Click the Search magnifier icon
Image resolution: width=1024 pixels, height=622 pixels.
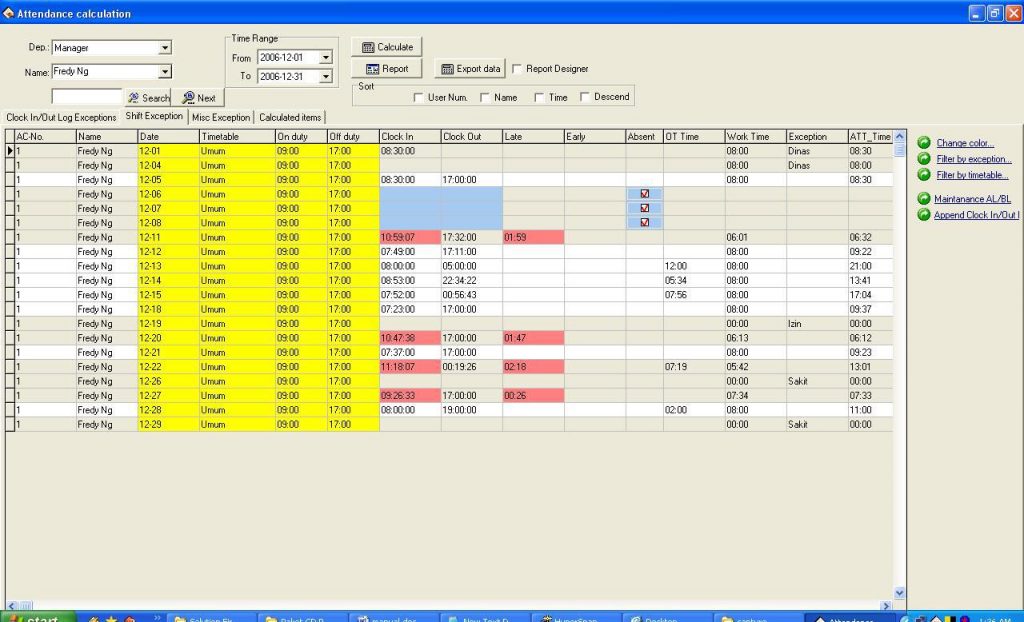135,97
